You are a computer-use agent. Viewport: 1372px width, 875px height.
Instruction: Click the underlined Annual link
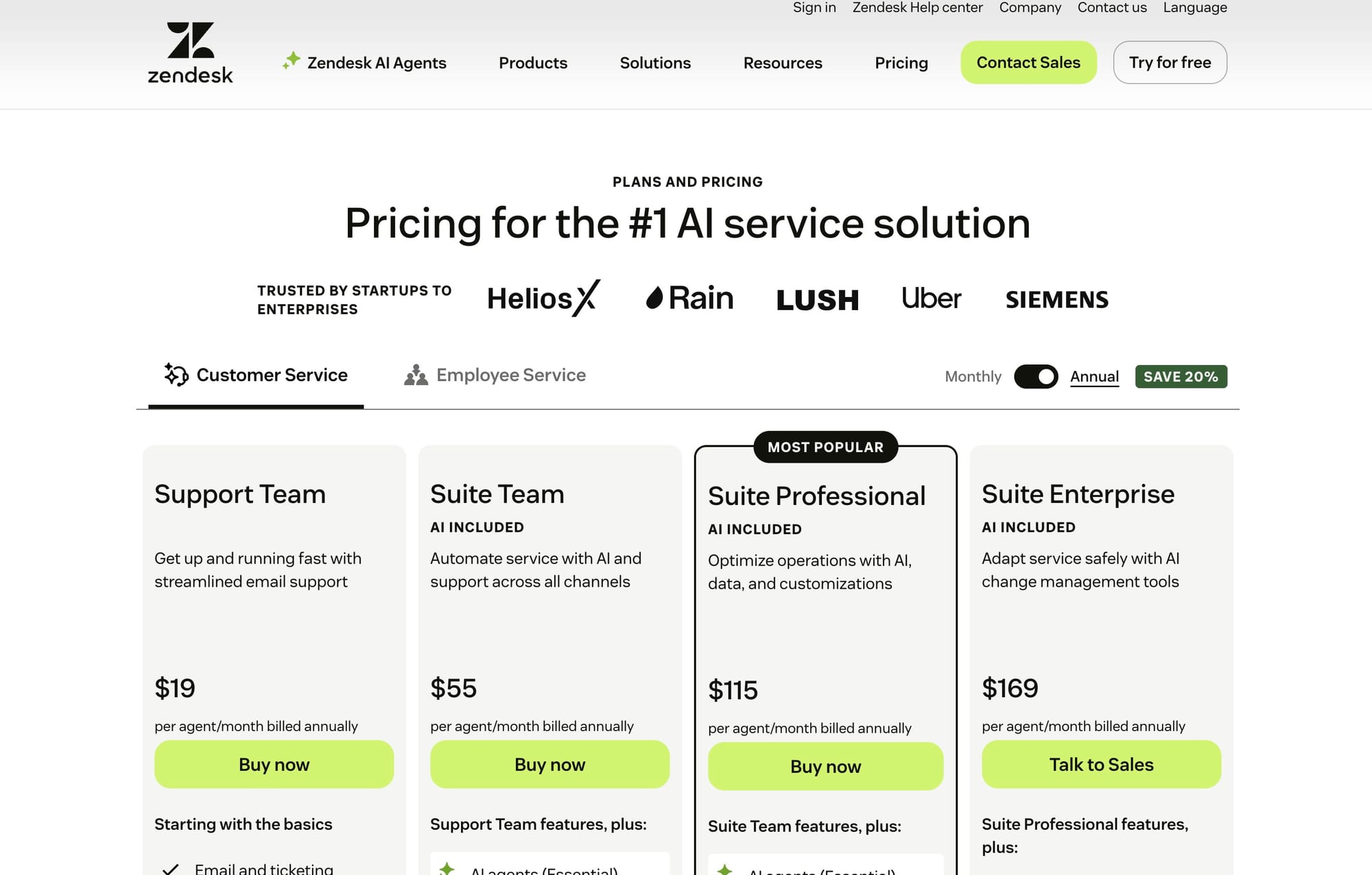[x=1094, y=376]
